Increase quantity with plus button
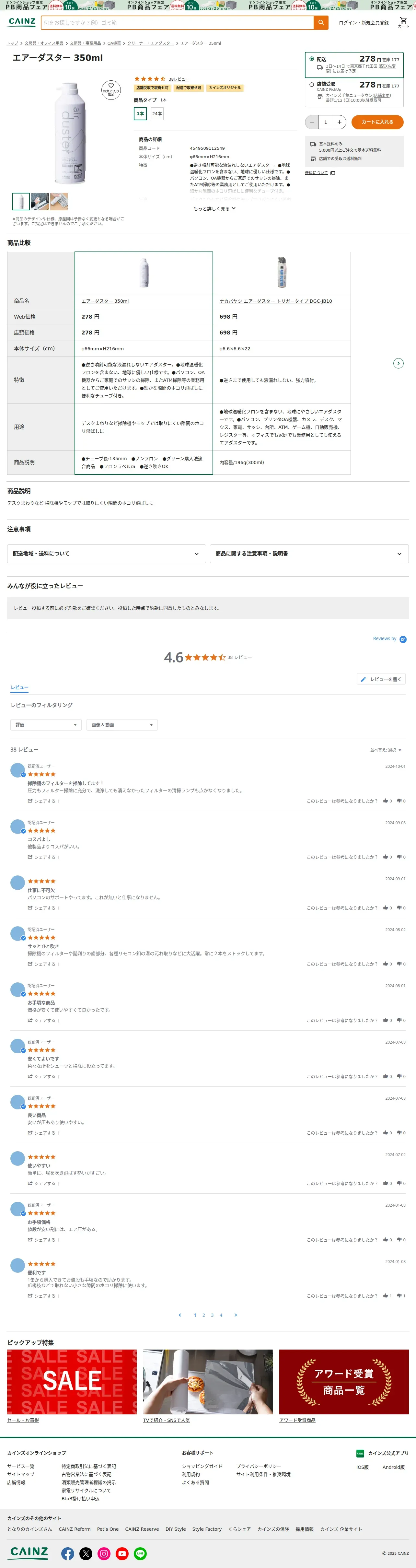The width and height of the screenshot is (416, 1568). [339, 122]
